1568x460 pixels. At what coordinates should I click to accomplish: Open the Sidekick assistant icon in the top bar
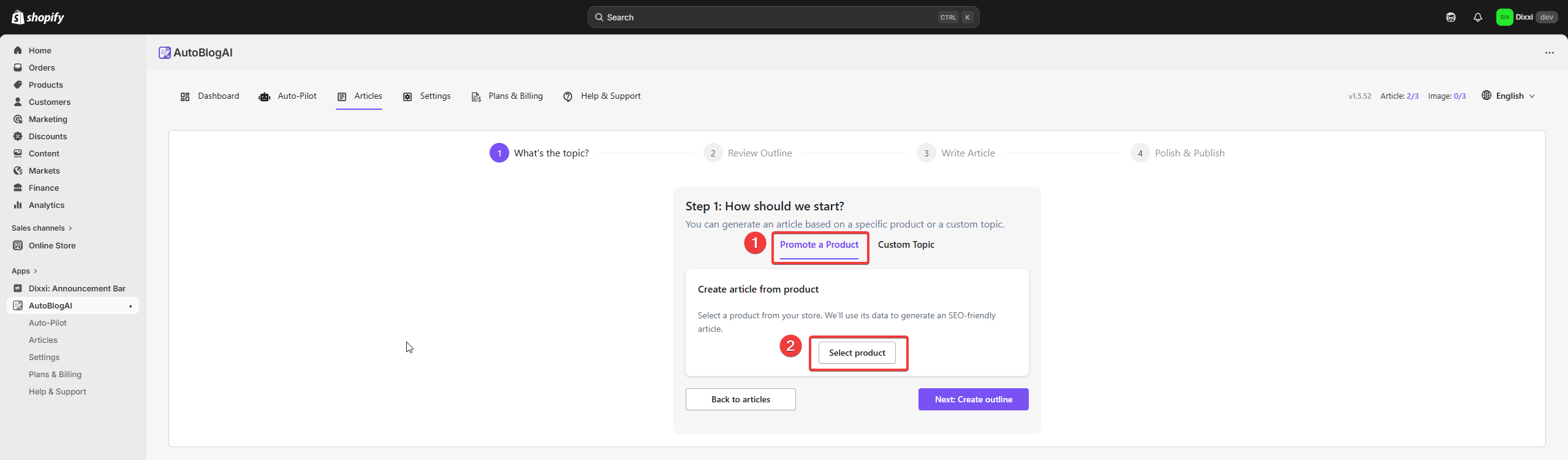(1450, 17)
